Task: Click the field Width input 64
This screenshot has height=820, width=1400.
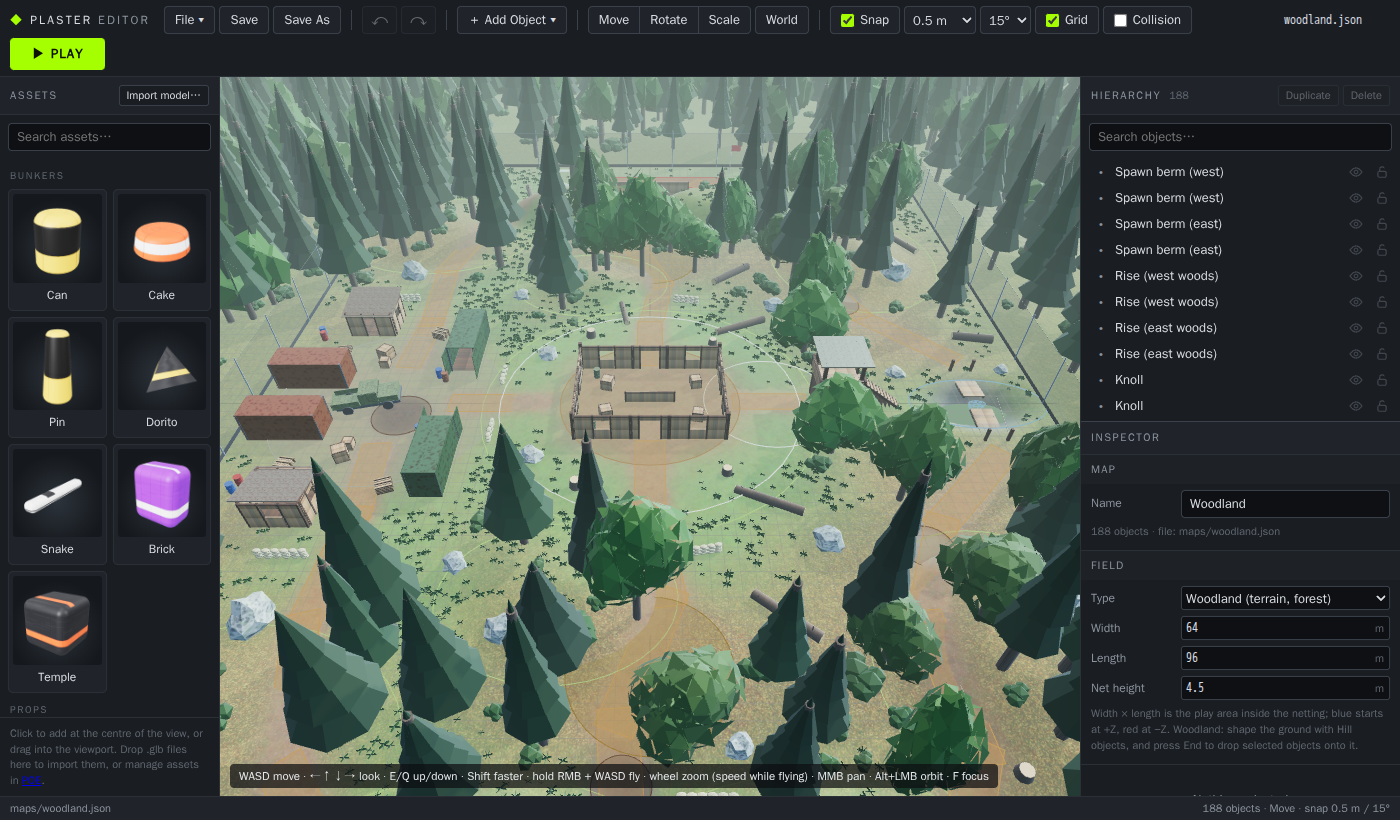Action: tap(1285, 628)
